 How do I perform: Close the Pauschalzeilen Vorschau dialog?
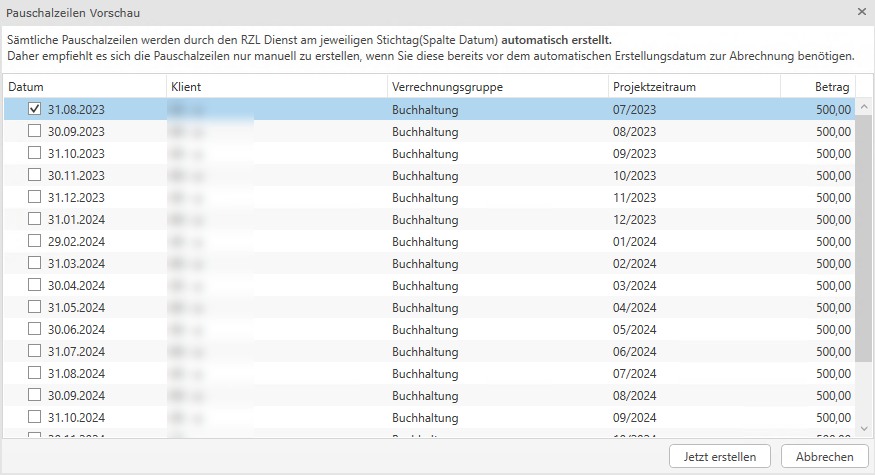pos(862,12)
